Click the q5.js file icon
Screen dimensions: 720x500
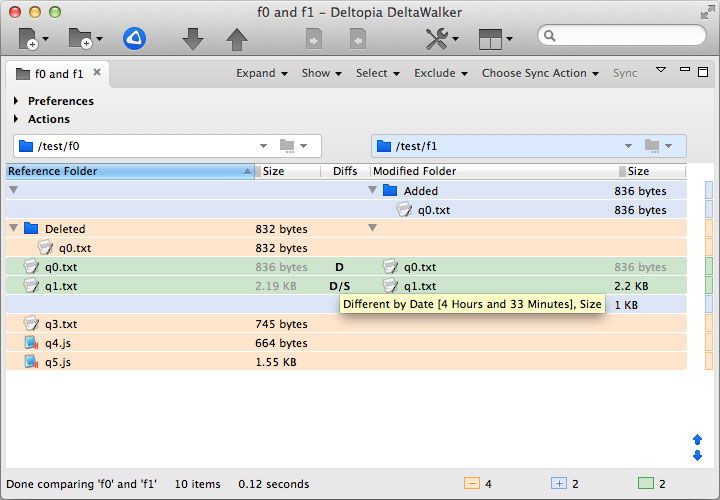click(x=31, y=362)
